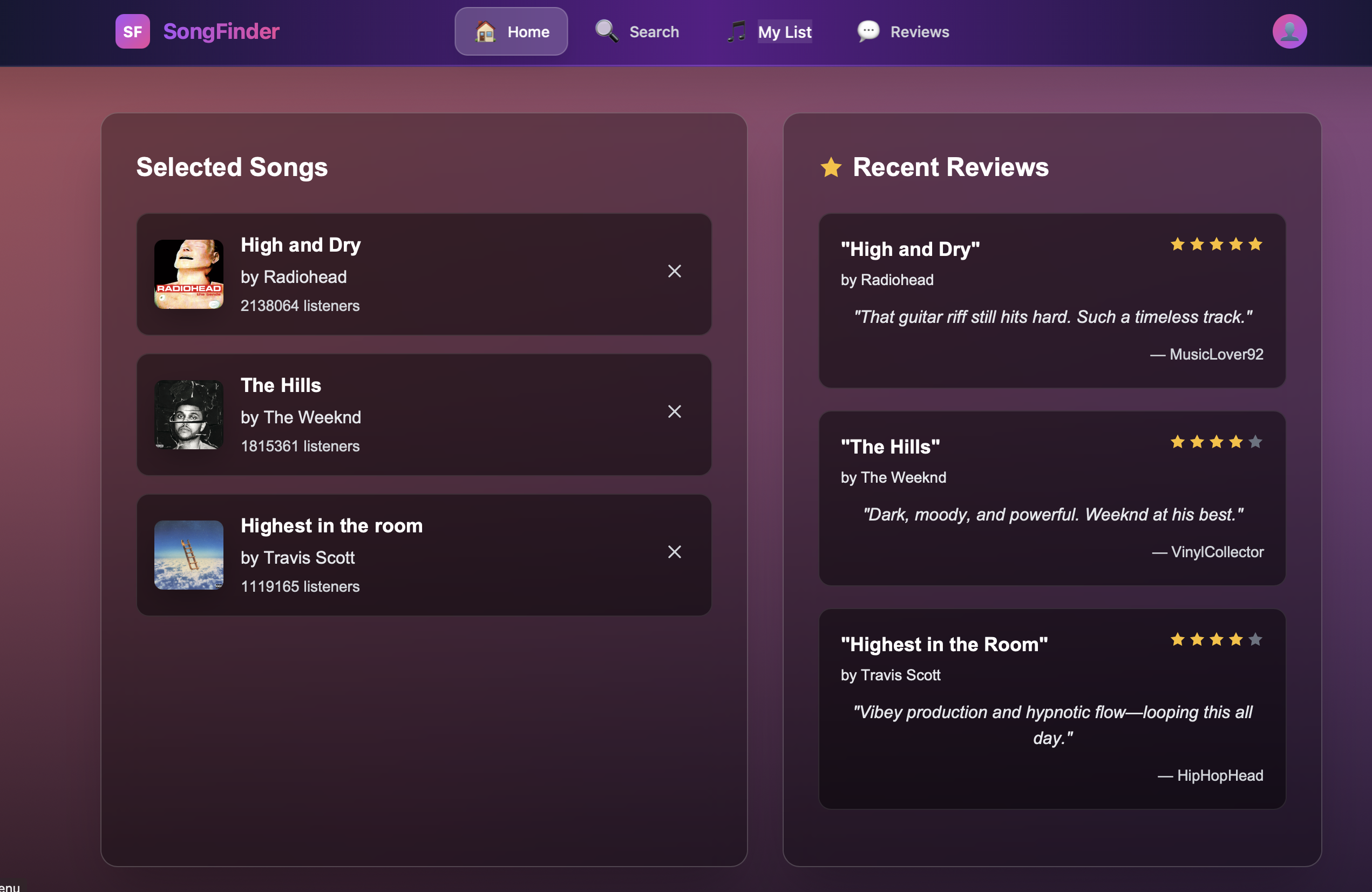
Task: Open the Search tab
Action: (636, 31)
